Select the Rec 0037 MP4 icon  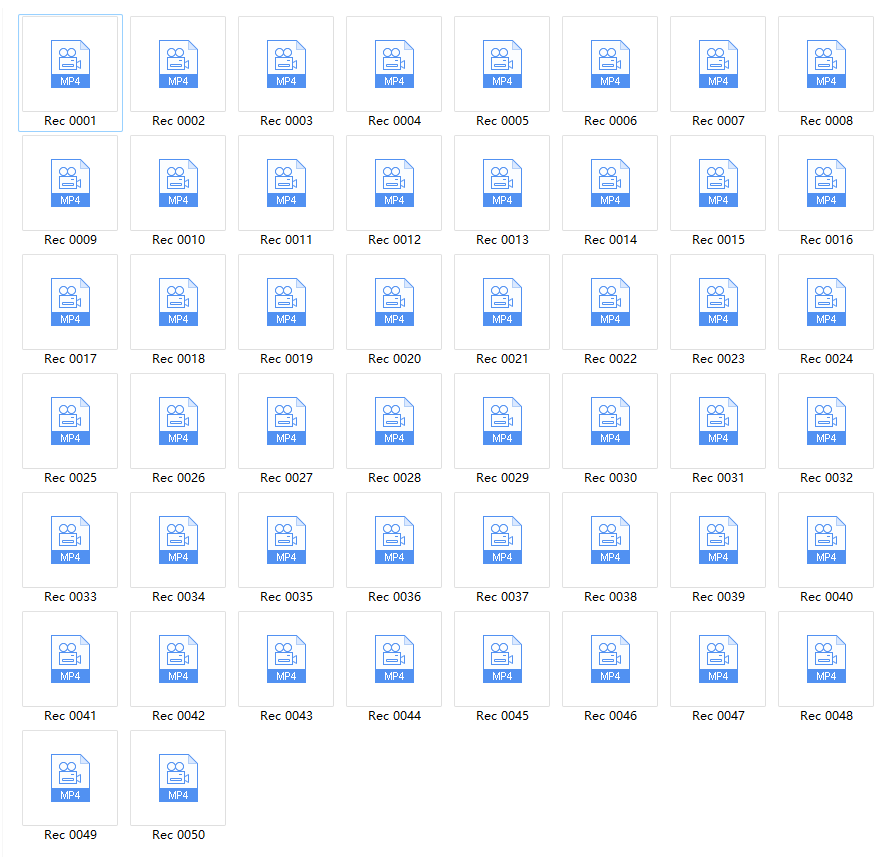point(502,540)
